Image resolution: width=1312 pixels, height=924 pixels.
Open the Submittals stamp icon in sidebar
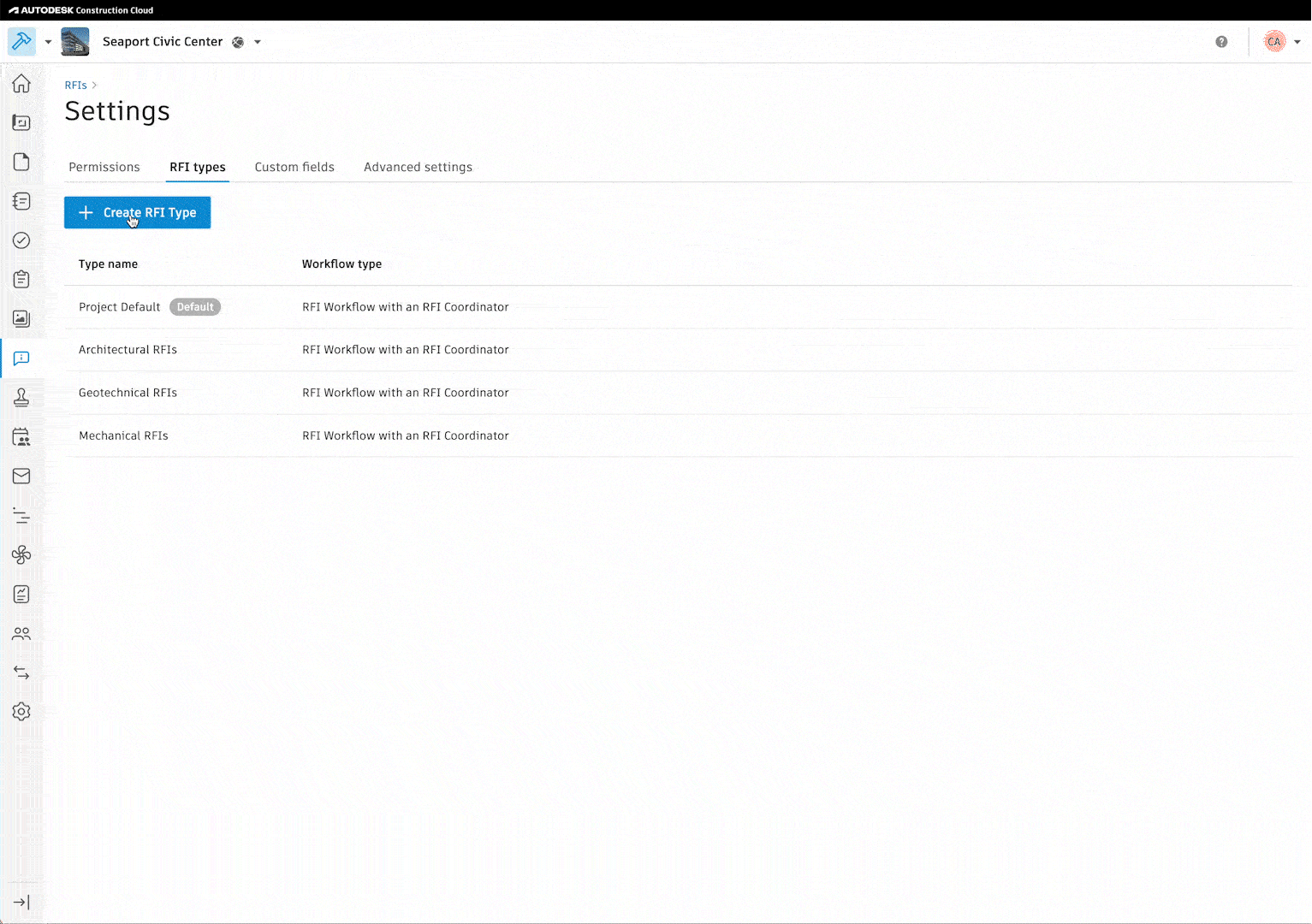point(21,398)
